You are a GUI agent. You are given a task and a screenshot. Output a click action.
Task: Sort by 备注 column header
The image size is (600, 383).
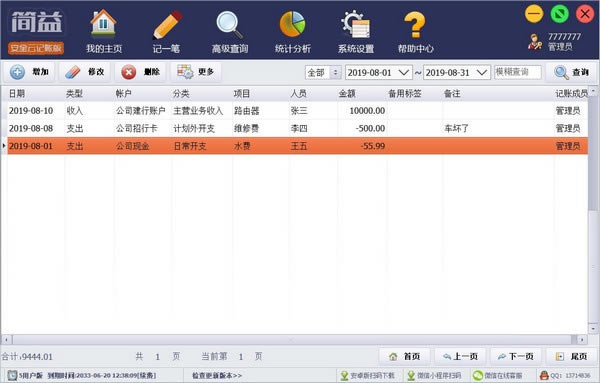pyautogui.click(x=452, y=94)
